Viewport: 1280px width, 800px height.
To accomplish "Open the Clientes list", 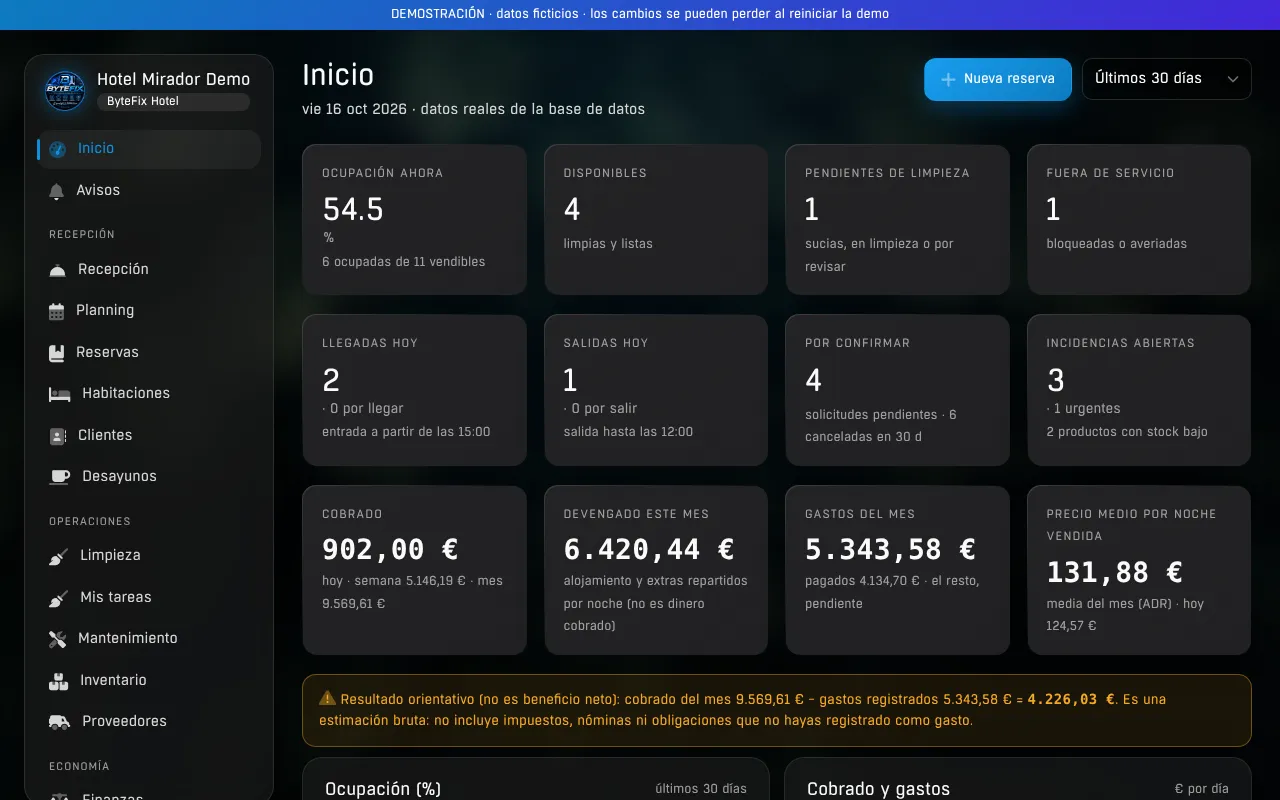I will click(x=149, y=435).
